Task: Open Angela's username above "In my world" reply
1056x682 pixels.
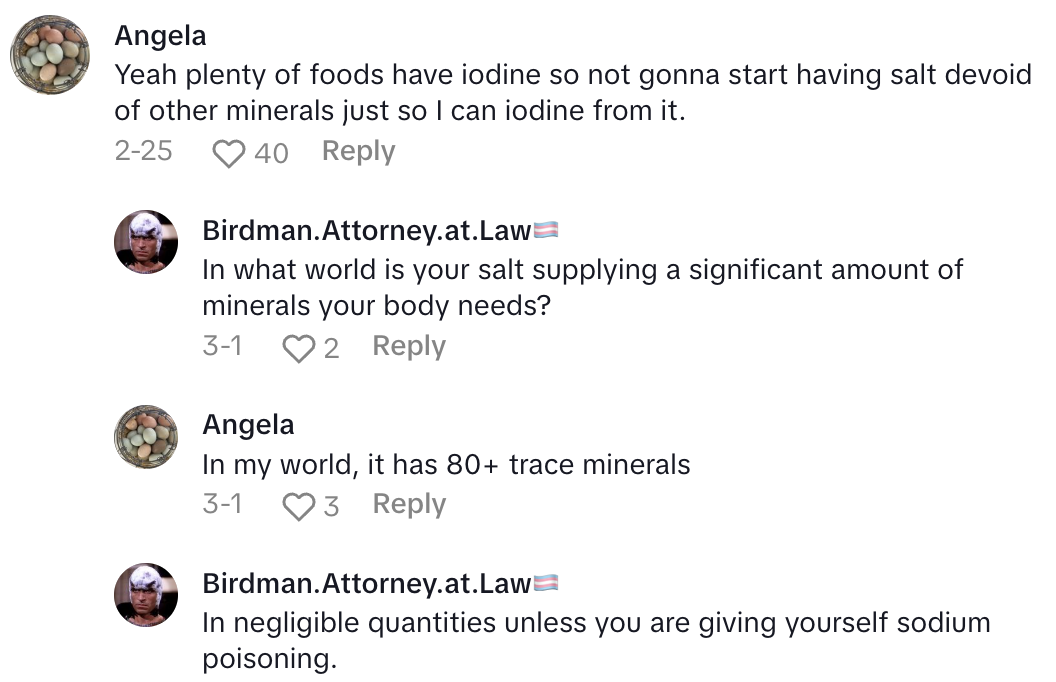Action: 248,425
